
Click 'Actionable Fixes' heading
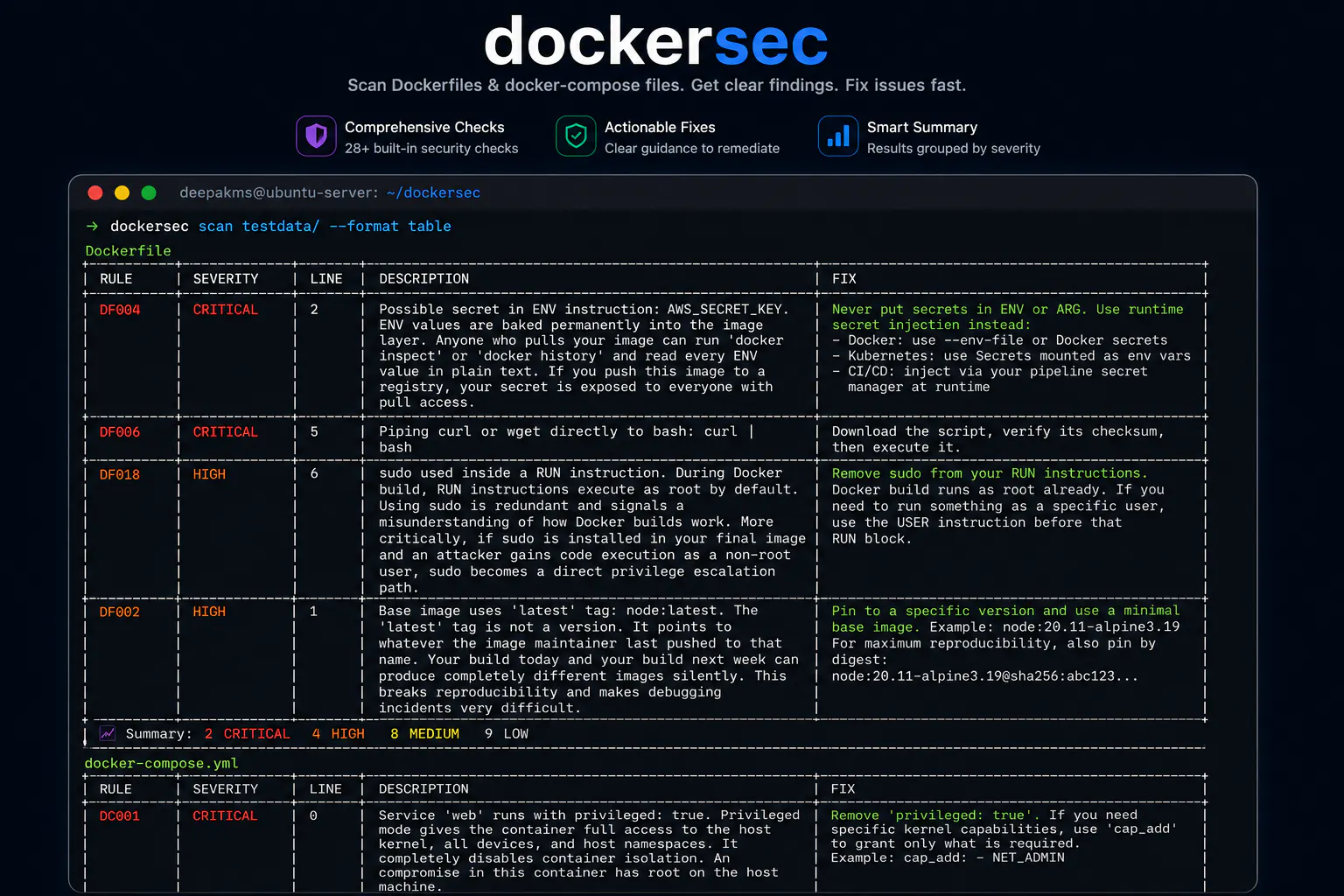pos(660,127)
